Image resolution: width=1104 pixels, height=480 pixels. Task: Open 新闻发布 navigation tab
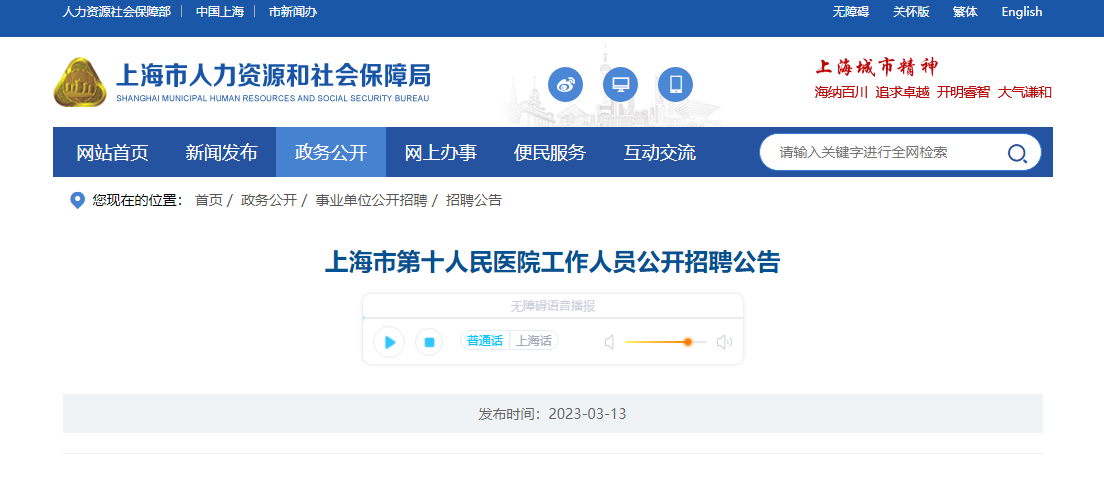tap(221, 153)
